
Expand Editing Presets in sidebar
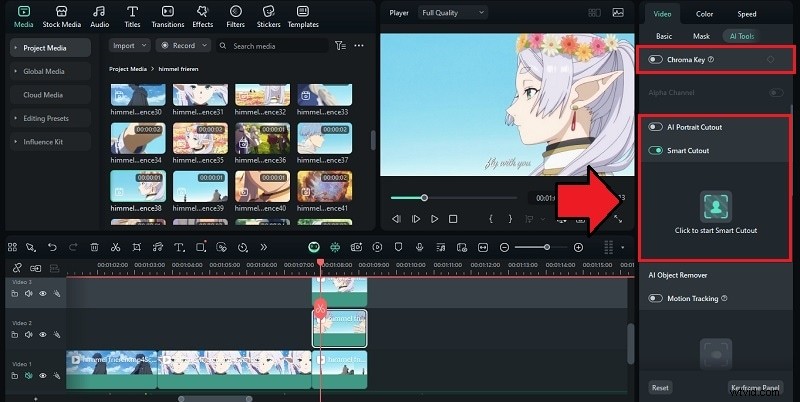coord(16,118)
